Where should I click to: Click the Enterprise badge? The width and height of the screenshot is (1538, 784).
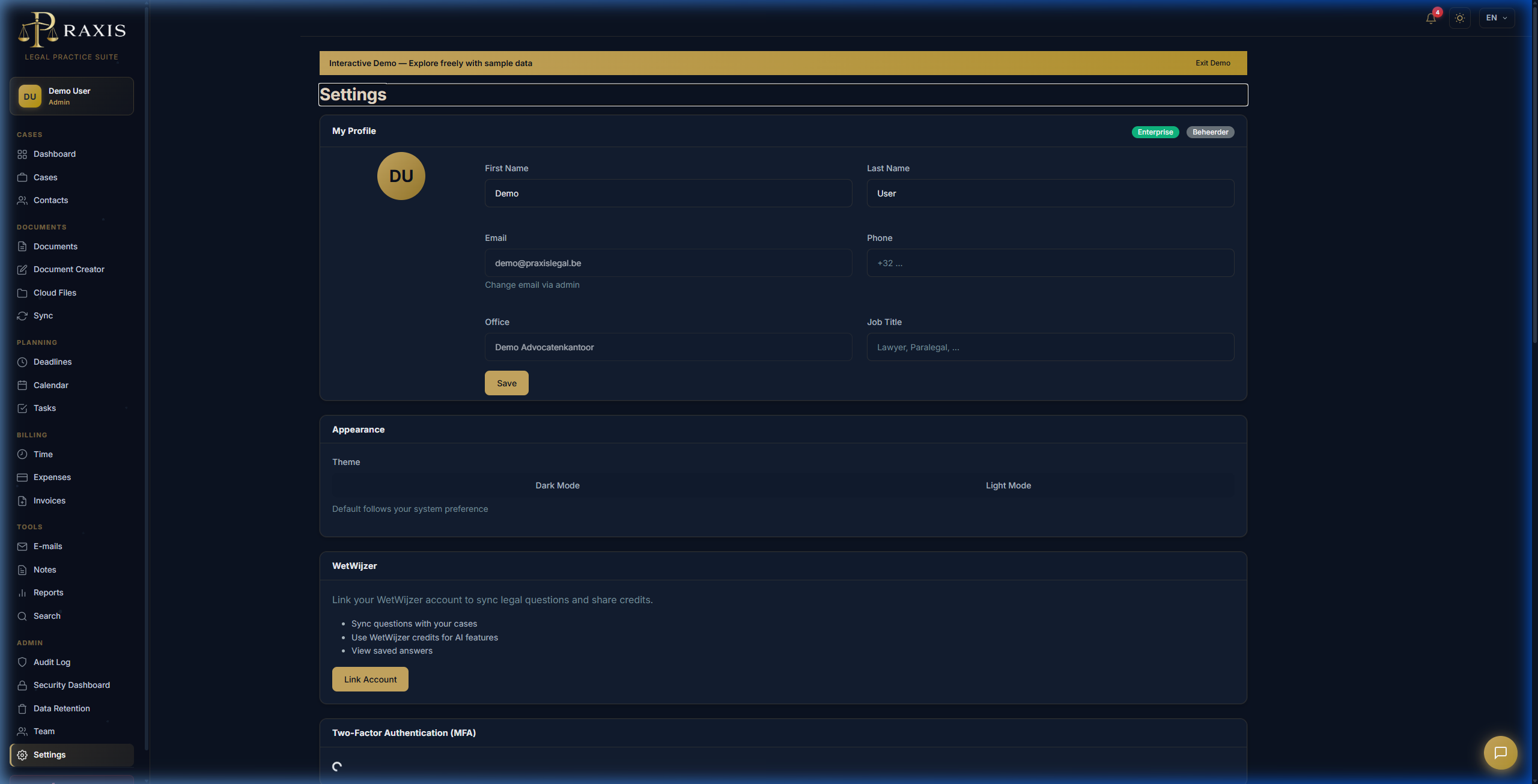1155,132
